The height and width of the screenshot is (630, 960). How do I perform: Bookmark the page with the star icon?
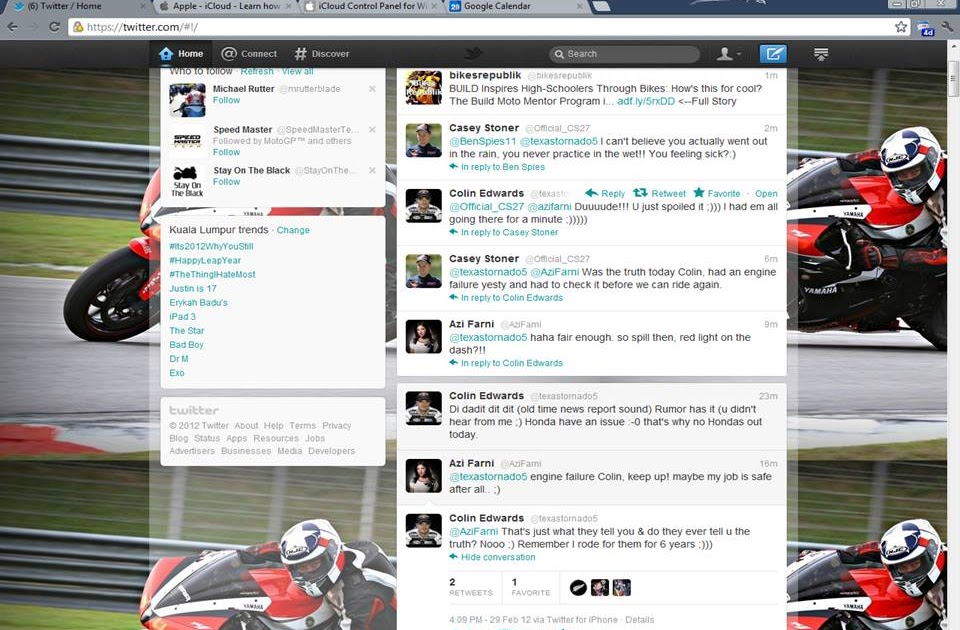901,27
